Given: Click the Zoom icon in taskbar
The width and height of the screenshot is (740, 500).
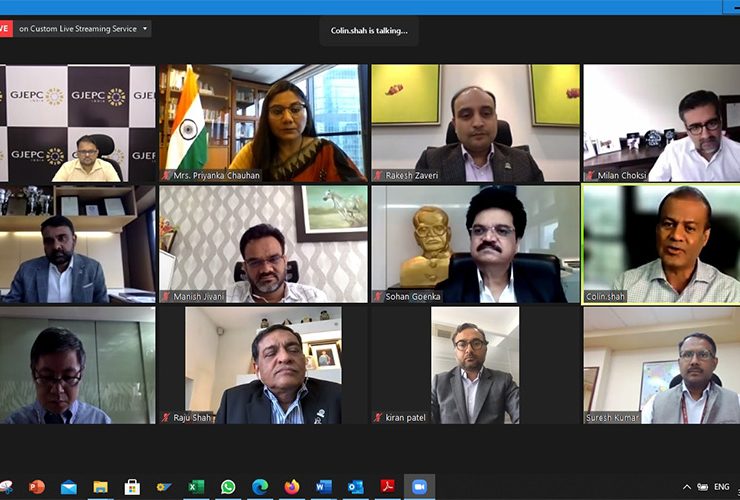Looking at the screenshot, I should pos(419,487).
